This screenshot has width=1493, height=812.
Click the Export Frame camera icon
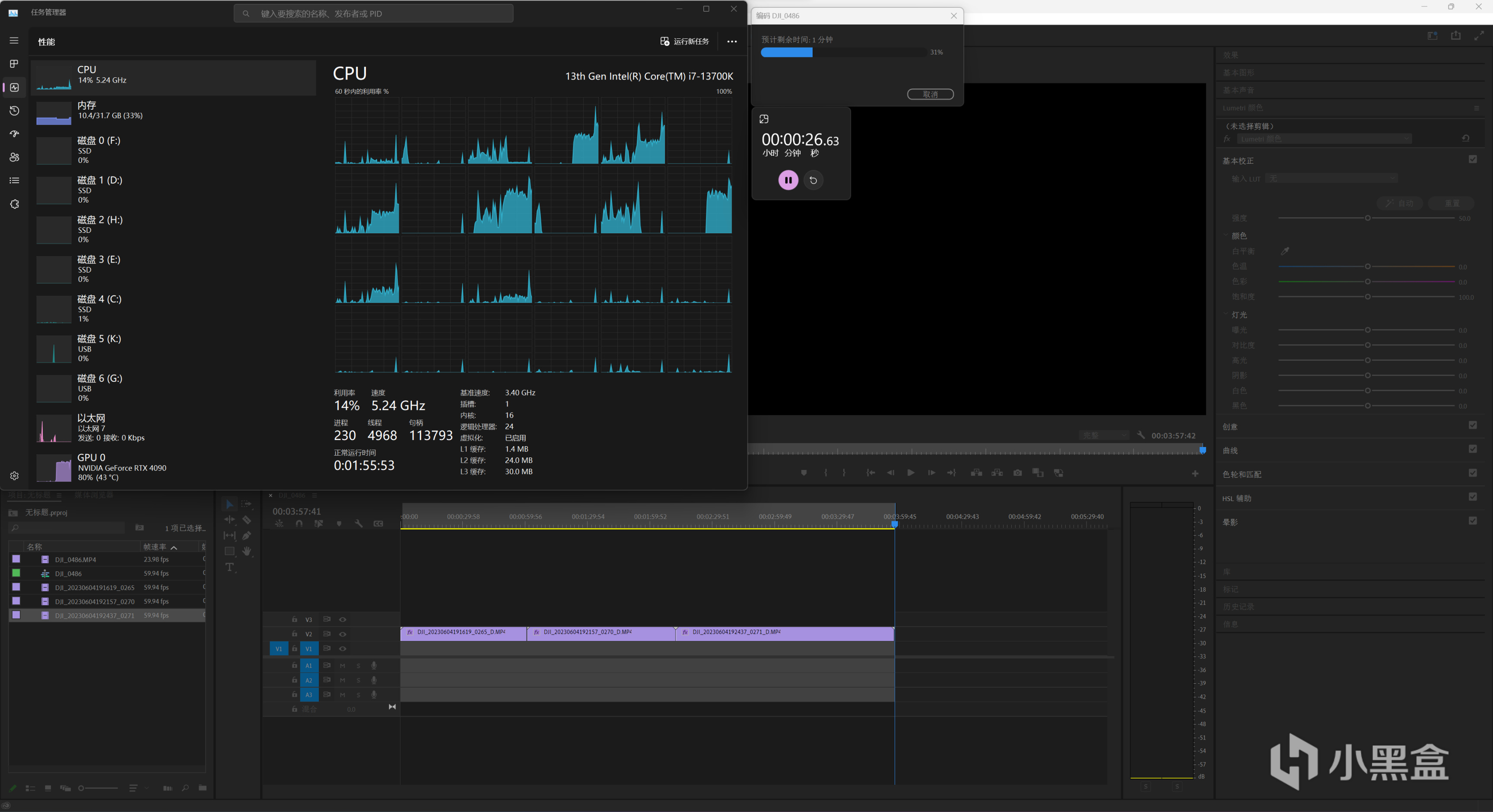[1017, 473]
